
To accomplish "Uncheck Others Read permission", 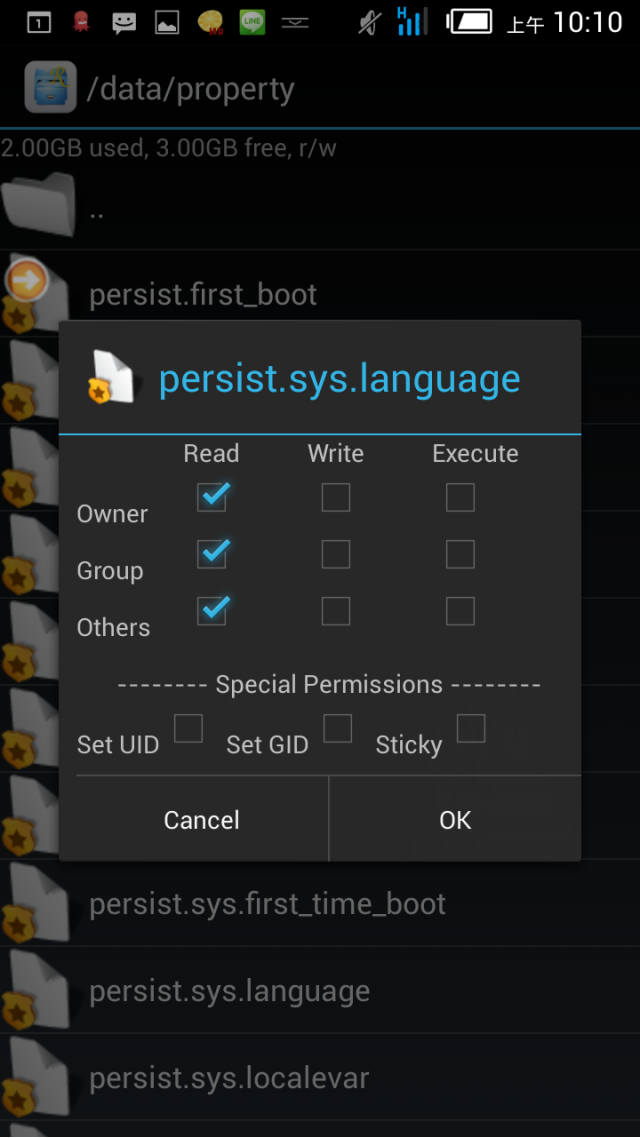I will tap(211, 611).
